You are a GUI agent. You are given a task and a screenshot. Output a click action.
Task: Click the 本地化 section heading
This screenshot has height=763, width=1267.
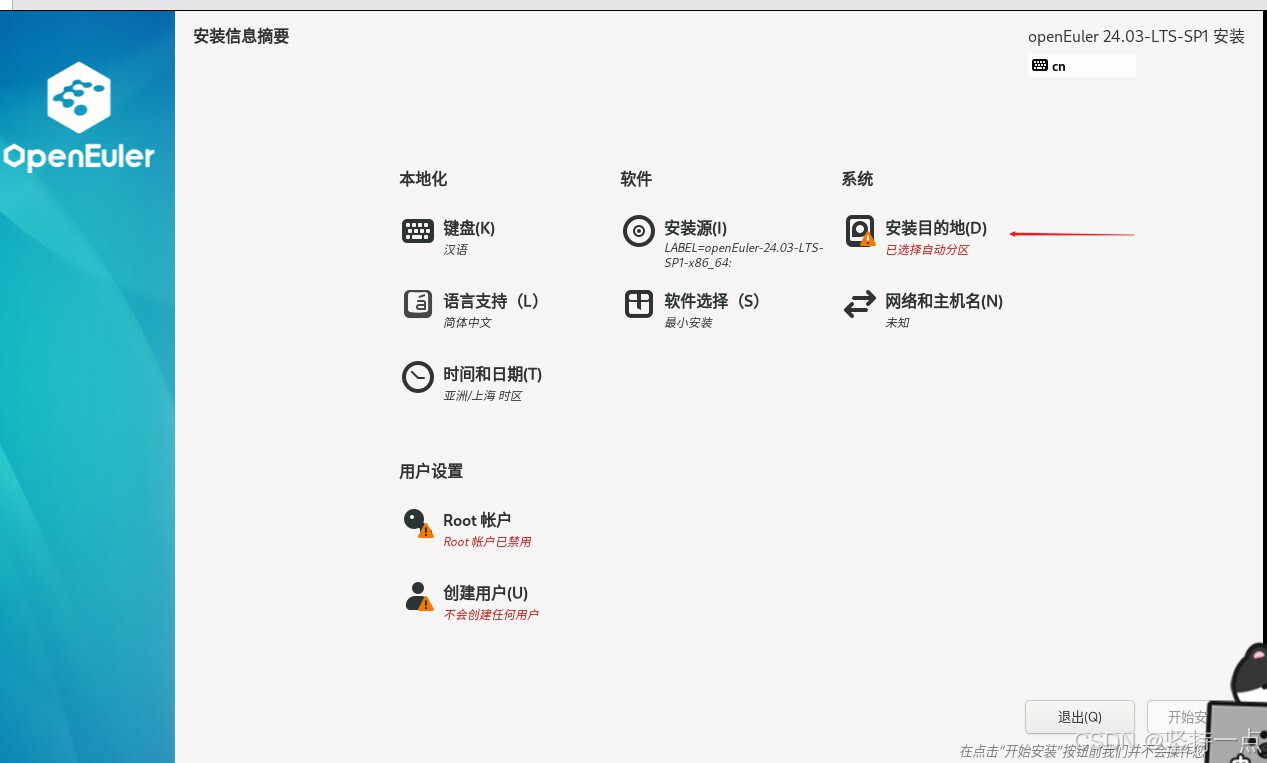423,179
